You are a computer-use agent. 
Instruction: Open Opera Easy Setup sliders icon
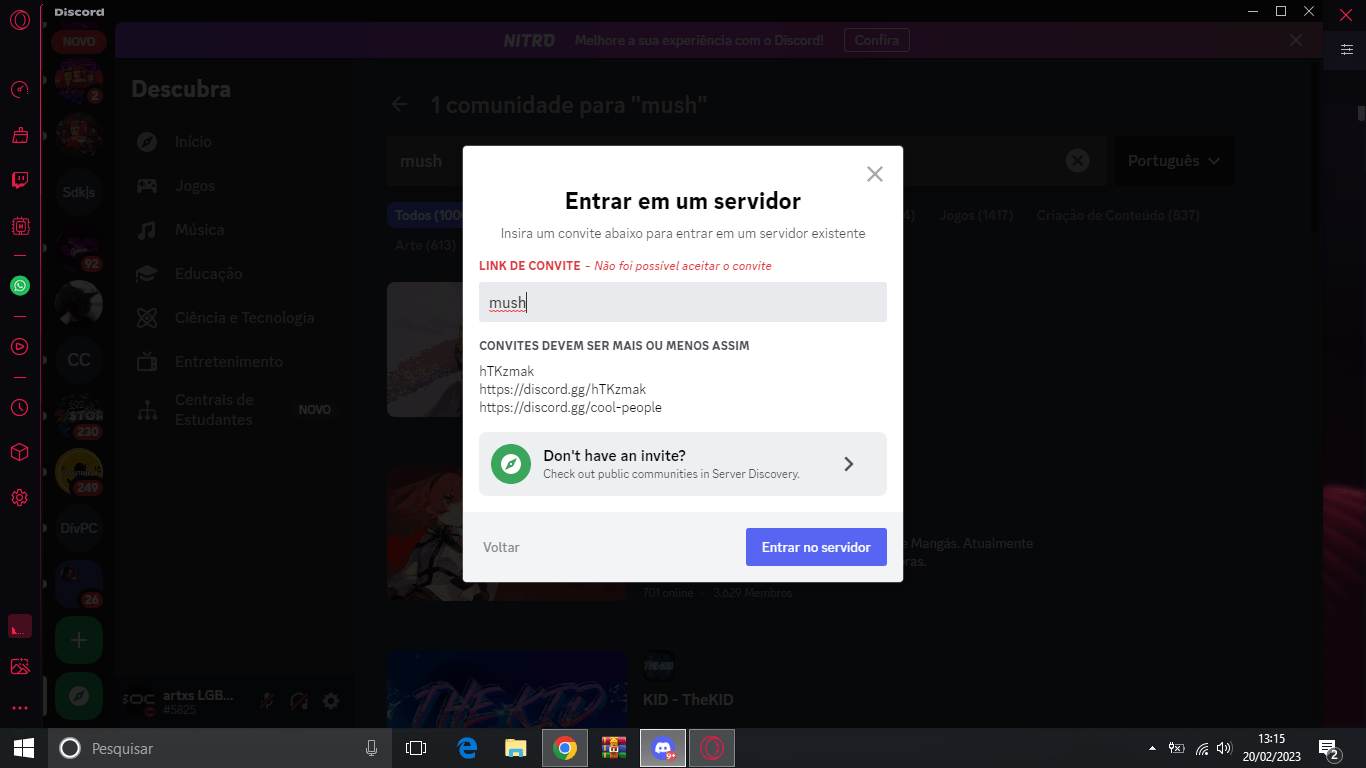(x=1345, y=49)
